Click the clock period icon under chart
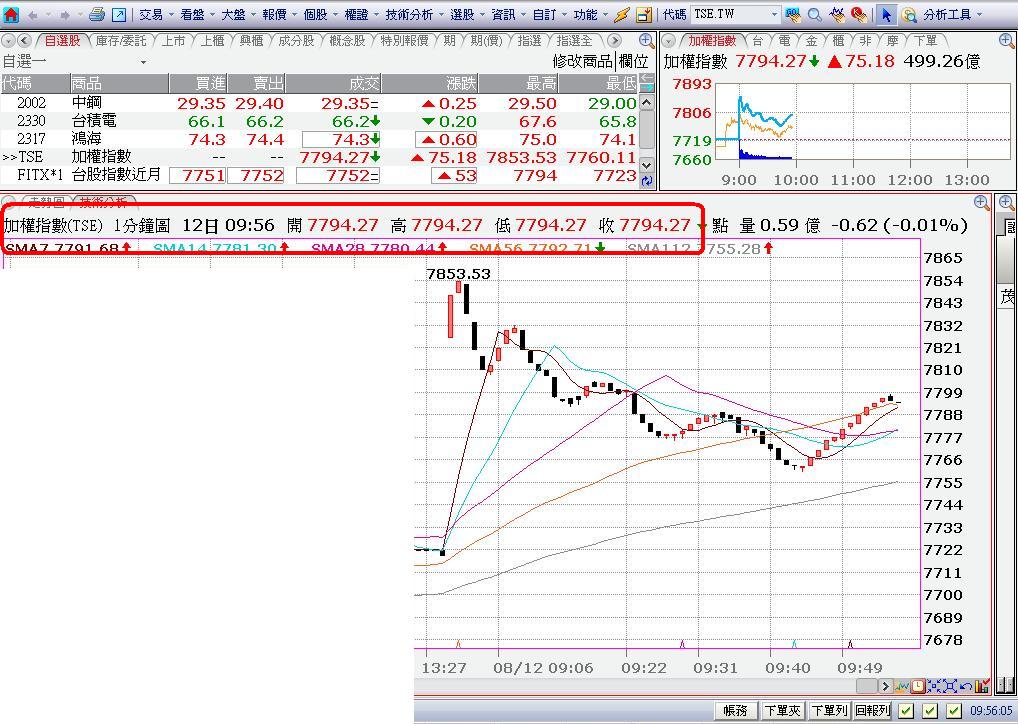This screenshot has width=1018, height=724. tap(918, 686)
